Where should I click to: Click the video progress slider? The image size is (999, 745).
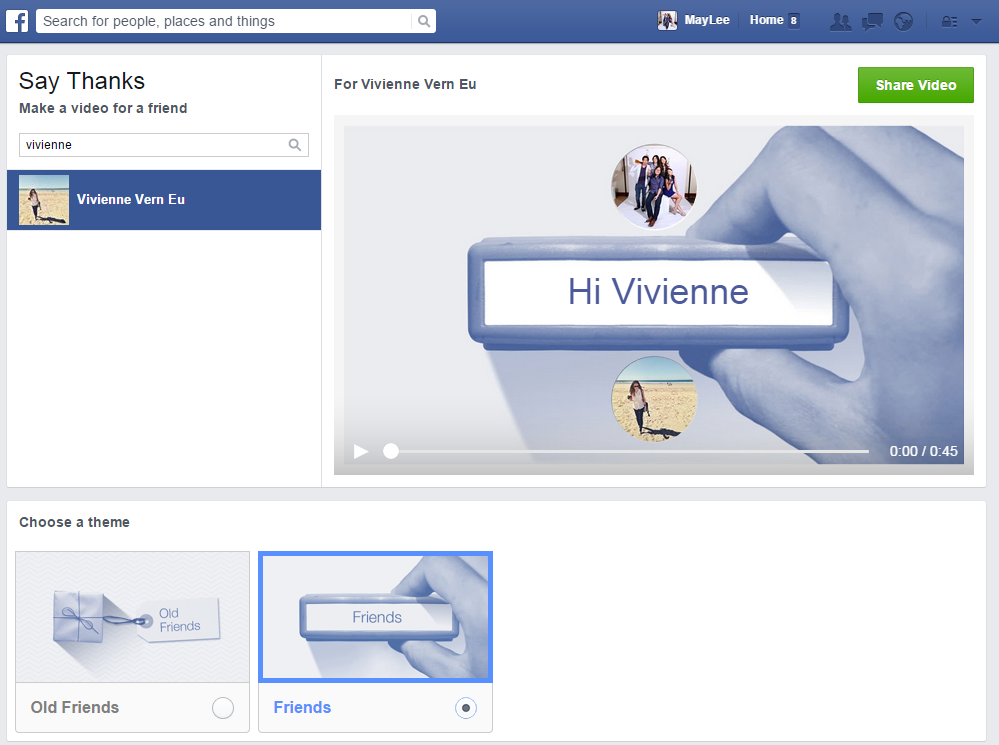click(x=628, y=451)
